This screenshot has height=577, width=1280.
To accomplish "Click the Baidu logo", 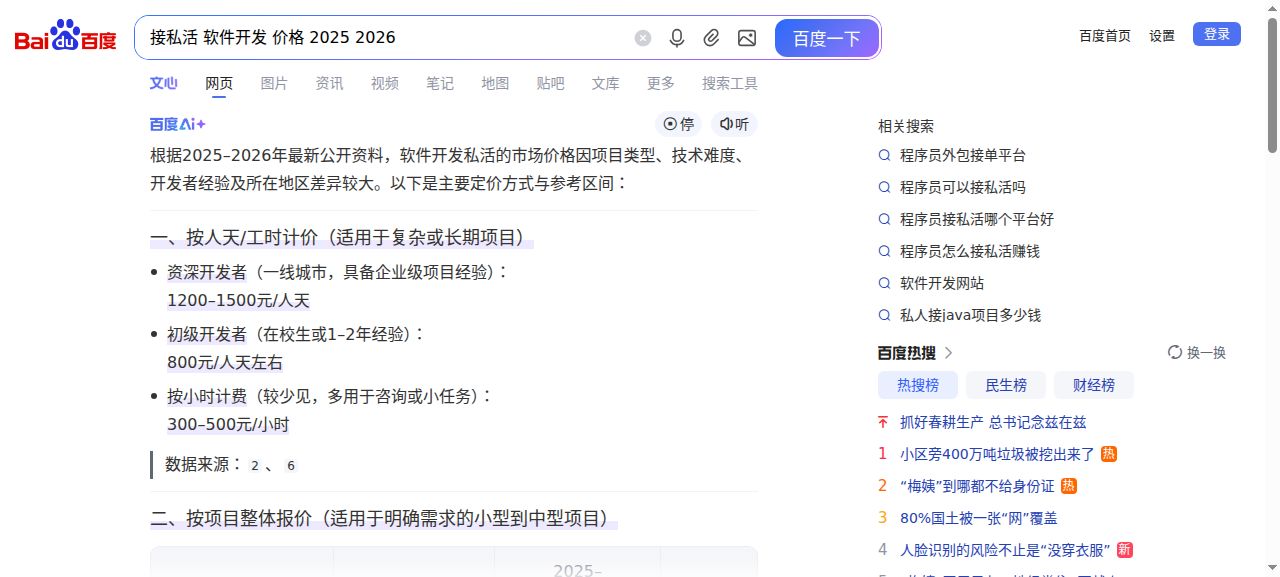I will click(x=66, y=37).
